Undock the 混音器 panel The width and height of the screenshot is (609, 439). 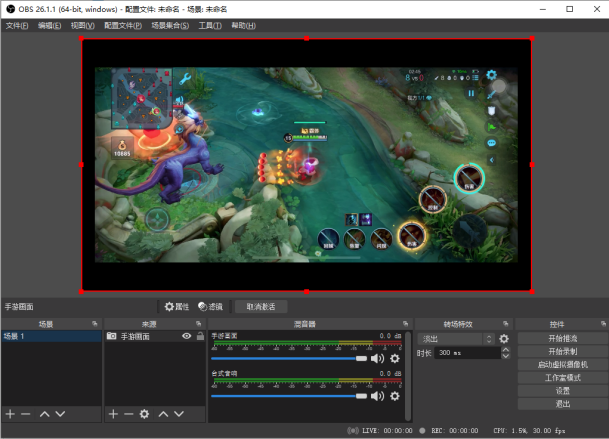(x=405, y=324)
